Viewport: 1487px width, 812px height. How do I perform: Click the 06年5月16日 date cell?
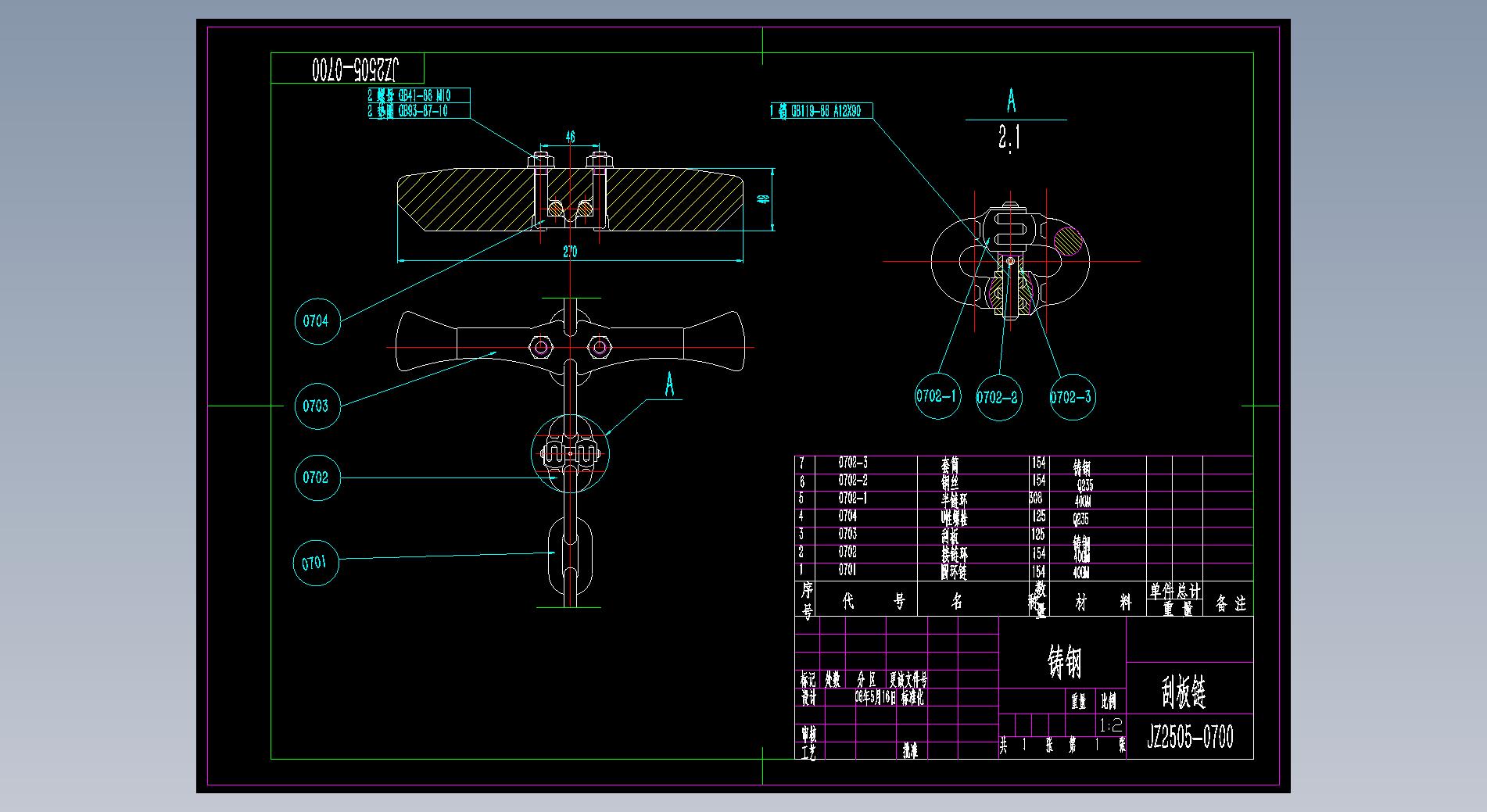point(876,697)
